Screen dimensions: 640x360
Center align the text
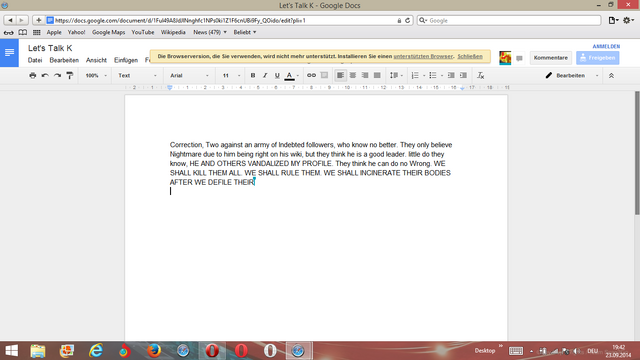pyautogui.click(x=353, y=76)
